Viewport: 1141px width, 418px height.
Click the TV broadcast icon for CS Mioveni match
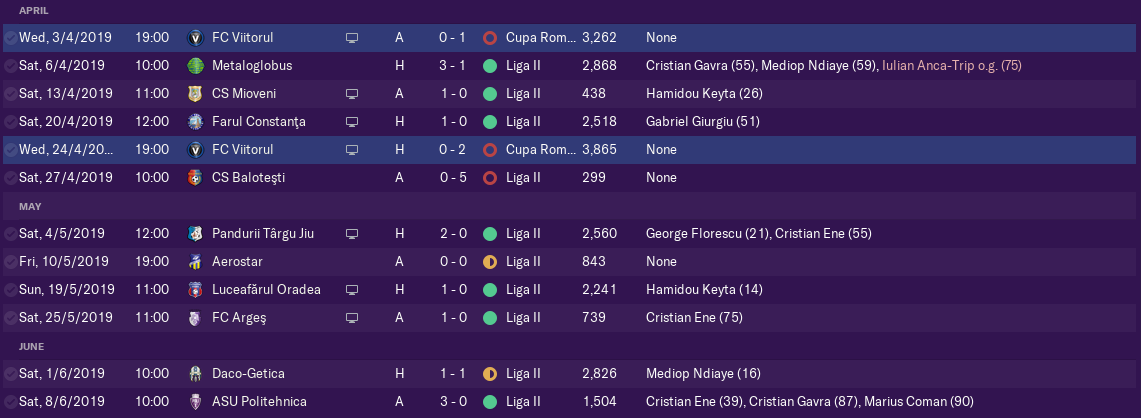coord(352,93)
